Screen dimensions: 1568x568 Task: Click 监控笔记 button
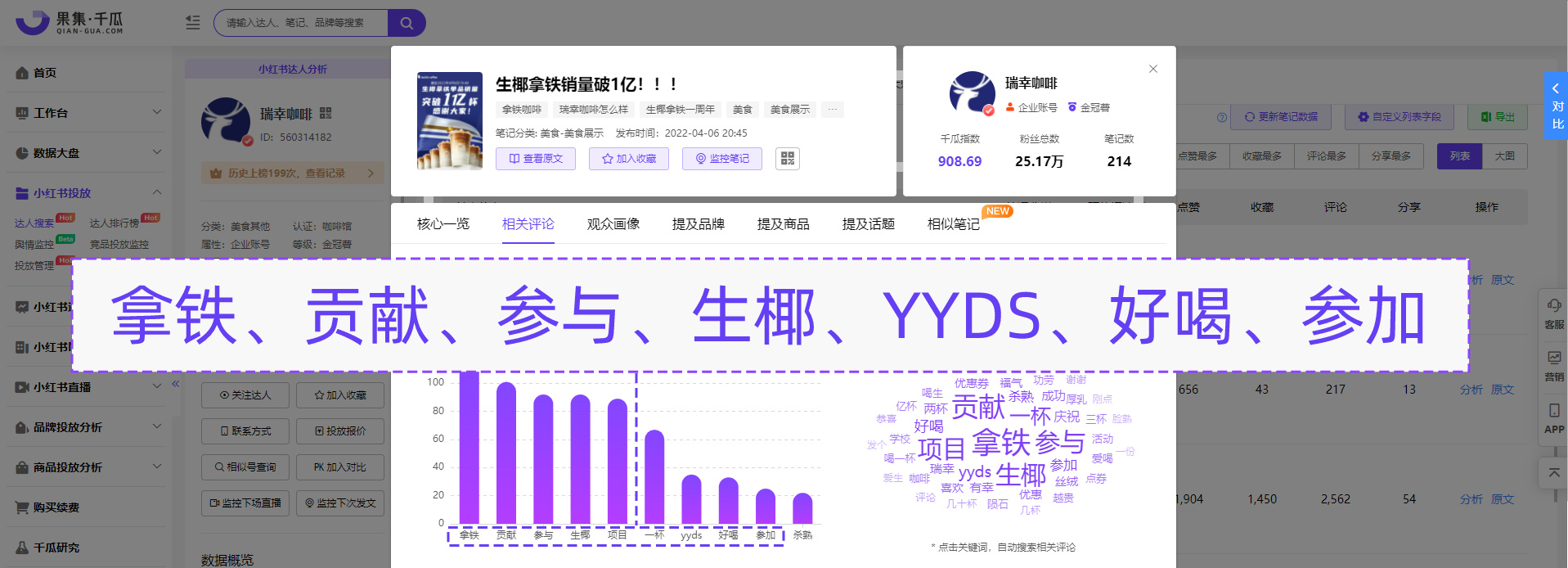pyautogui.click(x=722, y=159)
